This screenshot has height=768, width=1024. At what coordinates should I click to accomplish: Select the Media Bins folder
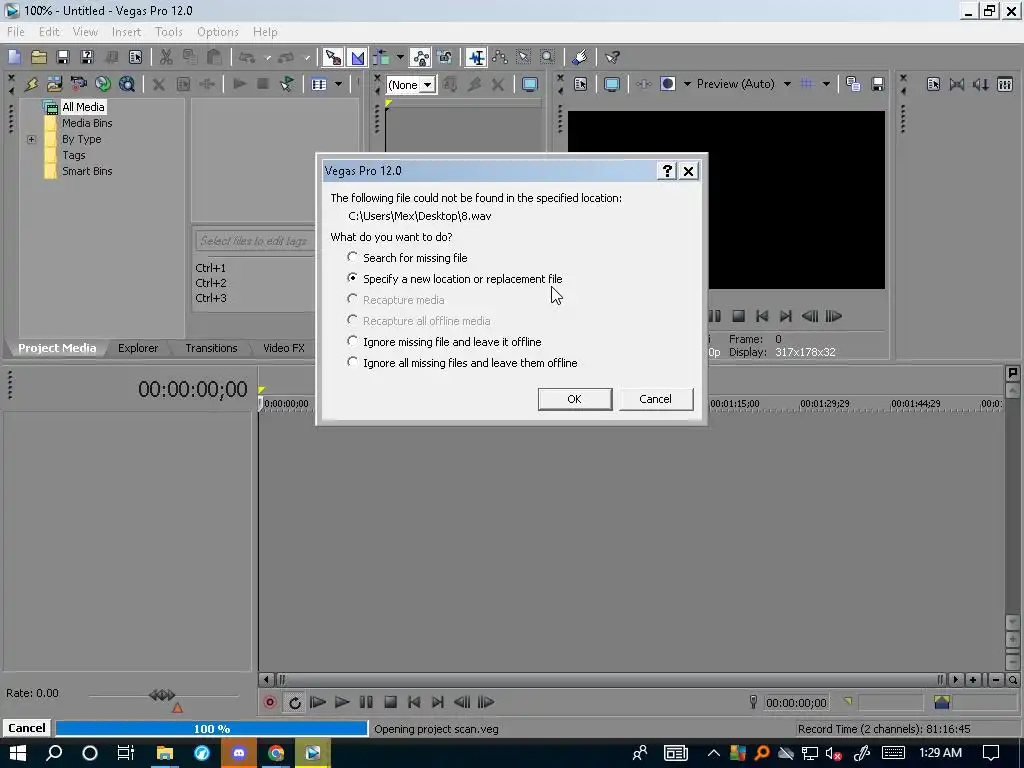tap(78, 123)
